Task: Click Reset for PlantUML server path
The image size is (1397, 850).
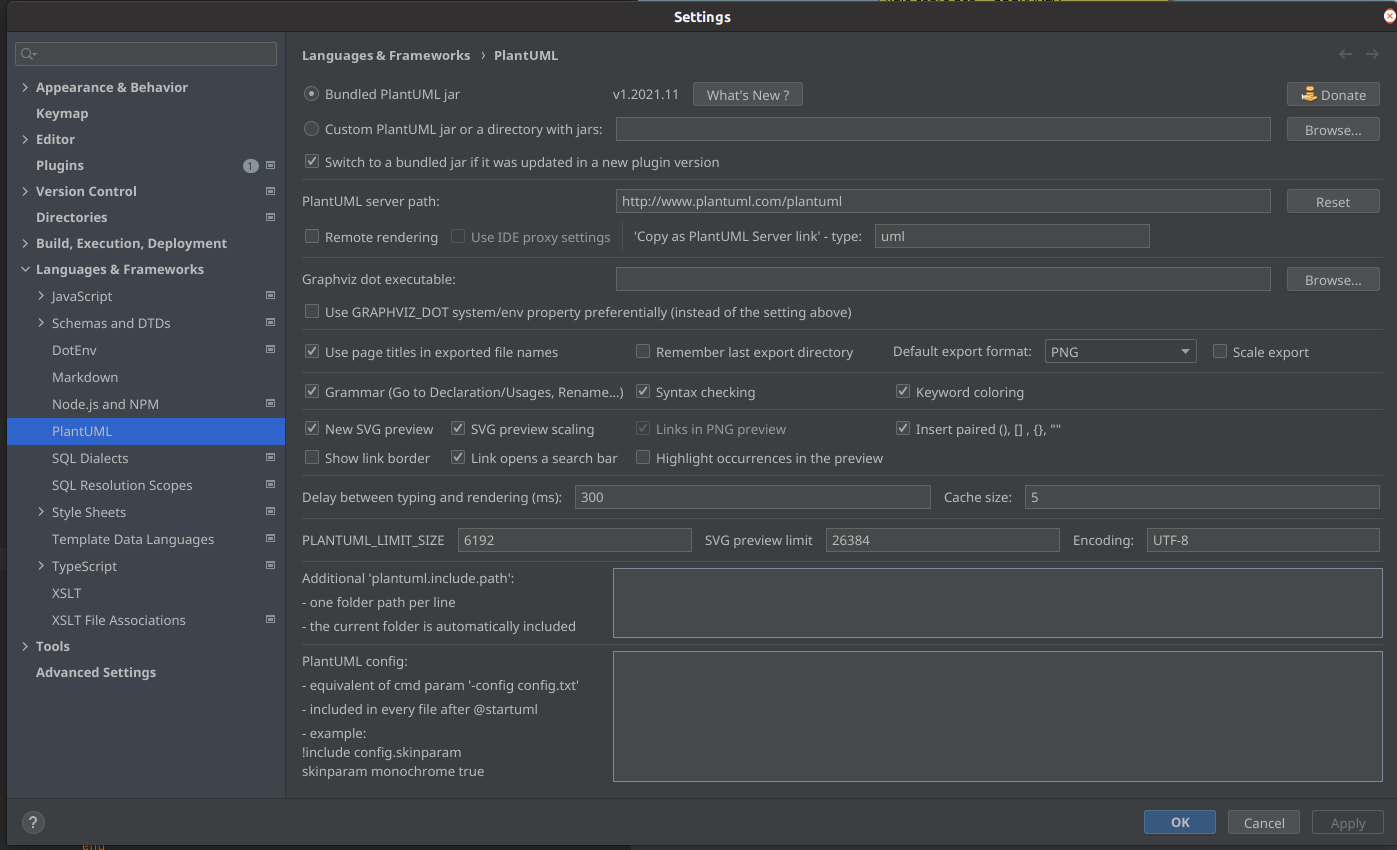Action: [x=1333, y=202]
